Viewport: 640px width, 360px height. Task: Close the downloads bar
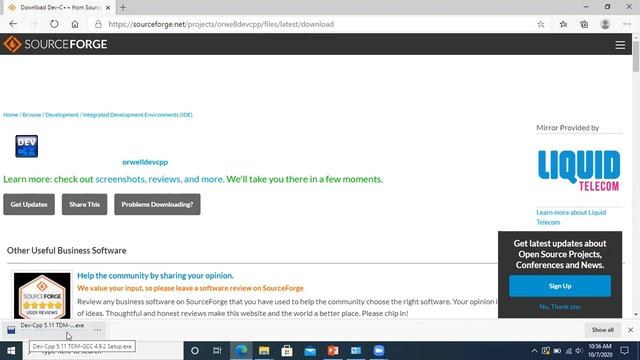(x=630, y=329)
